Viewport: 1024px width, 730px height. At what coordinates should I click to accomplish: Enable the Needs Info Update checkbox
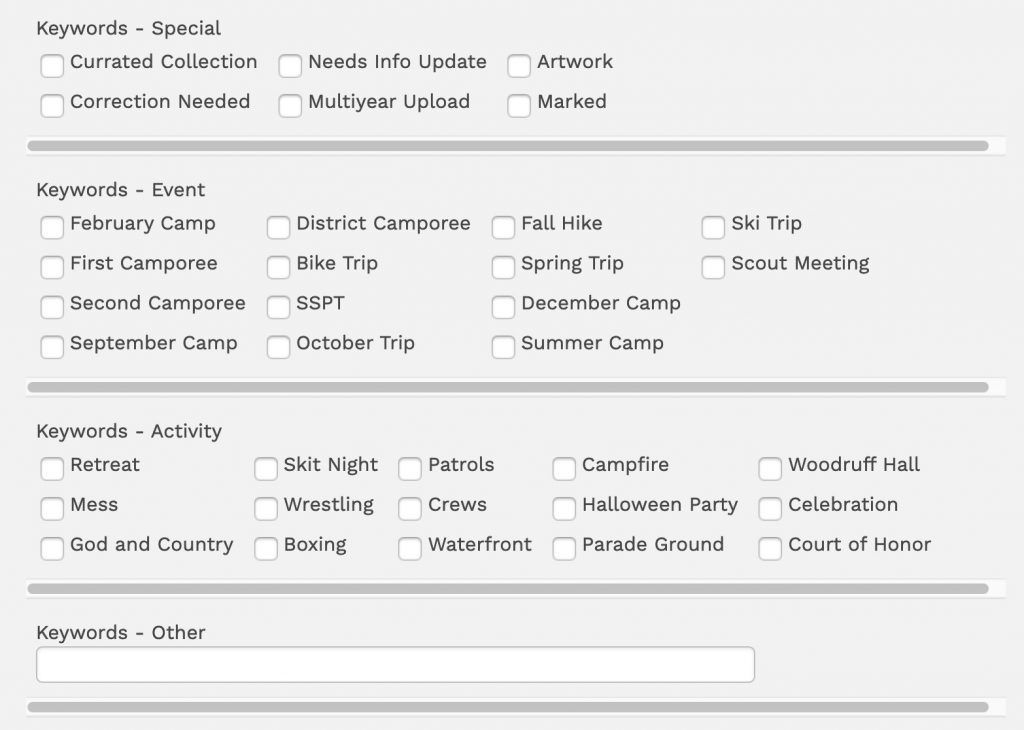click(x=290, y=66)
